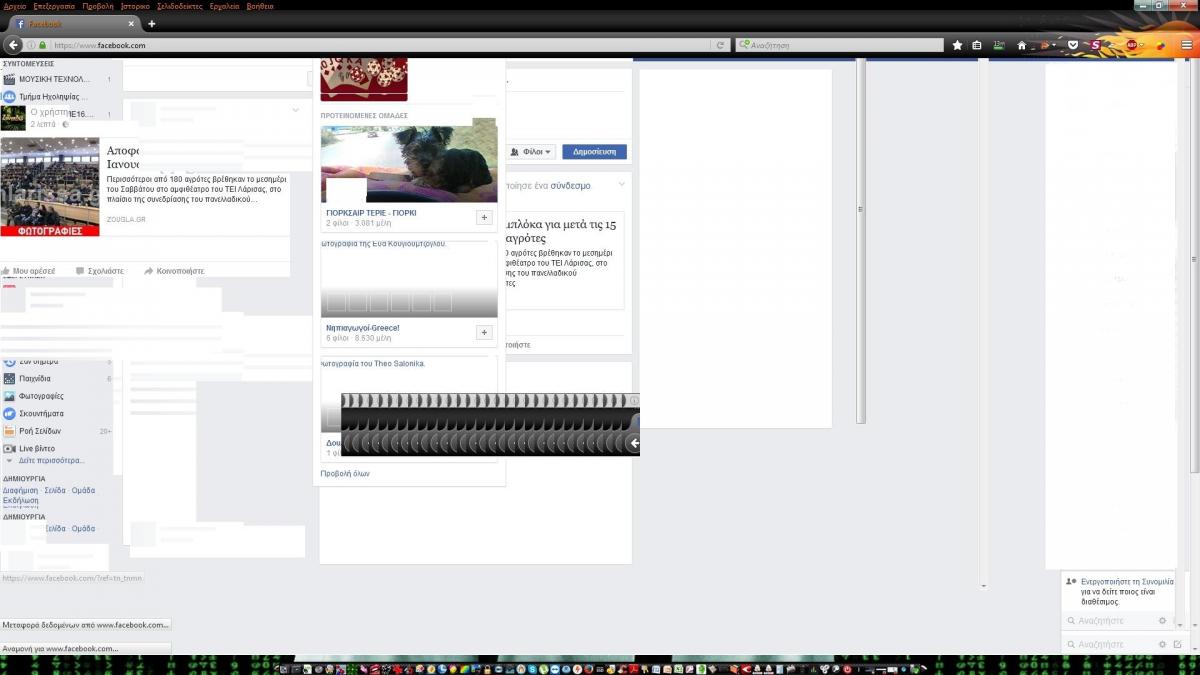The width and height of the screenshot is (1200, 675).
Task: Click Προβολή όλων under suggested groups
Action: (x=345, y=474)
